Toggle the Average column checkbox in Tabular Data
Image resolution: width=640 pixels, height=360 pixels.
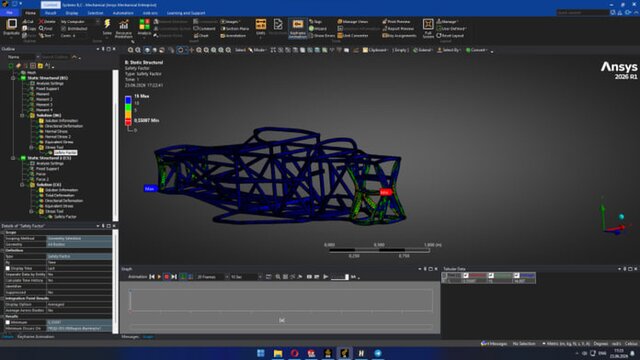tap(516, 276)
